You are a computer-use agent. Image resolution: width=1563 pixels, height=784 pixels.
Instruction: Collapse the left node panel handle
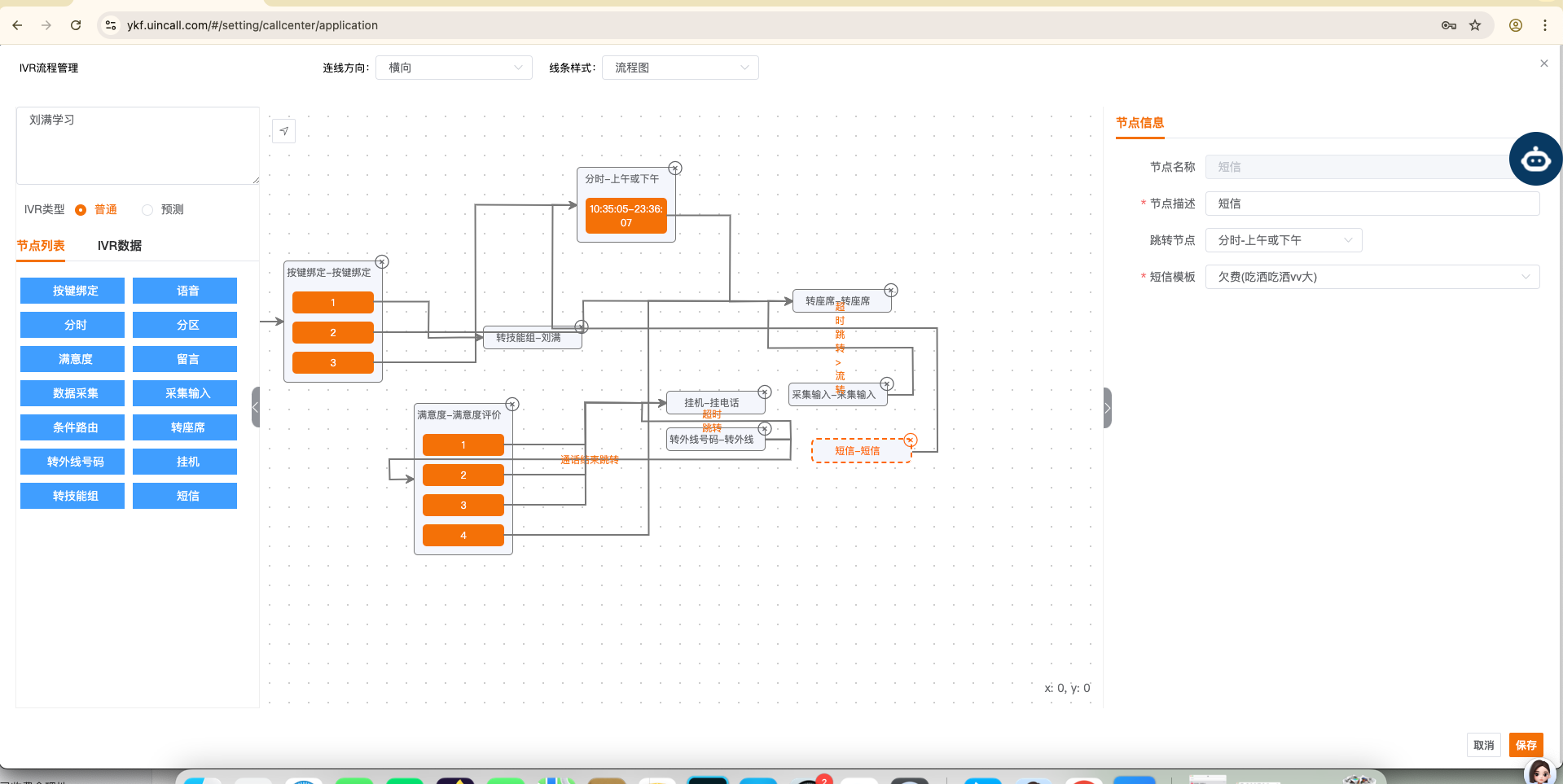tap(256, 407)
